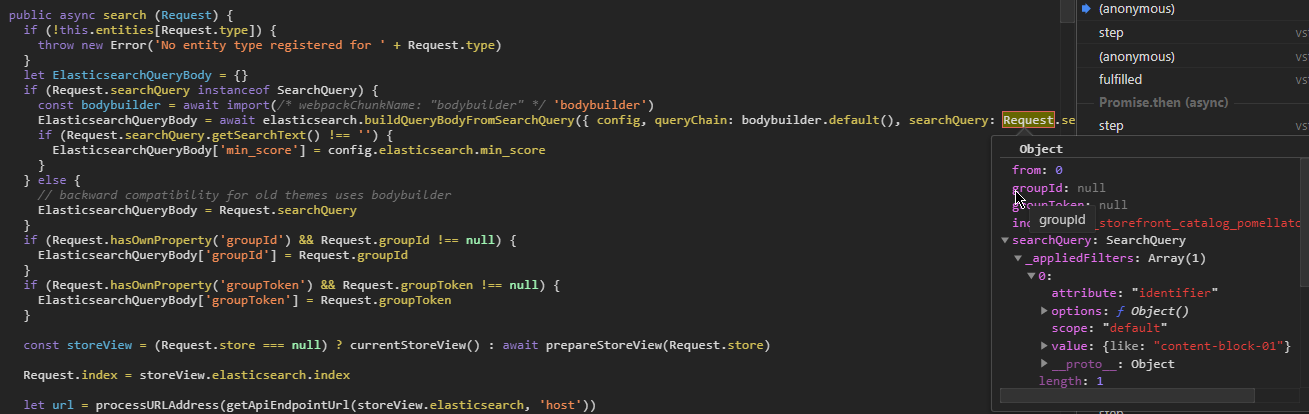Expand the __proto__: Object property

point(1044,364)
